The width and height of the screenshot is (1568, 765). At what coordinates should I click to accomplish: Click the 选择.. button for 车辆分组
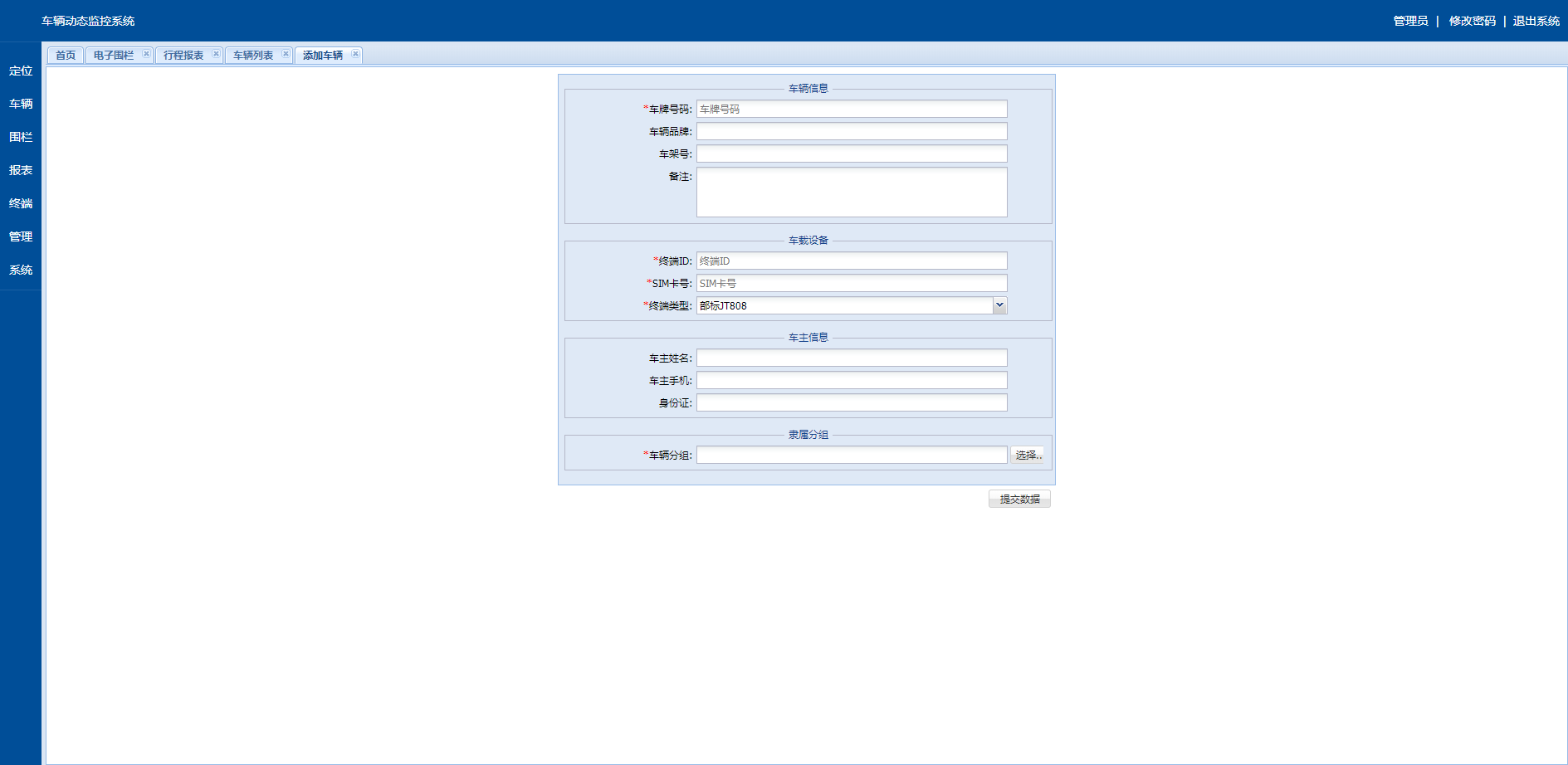coord(1028,455)
